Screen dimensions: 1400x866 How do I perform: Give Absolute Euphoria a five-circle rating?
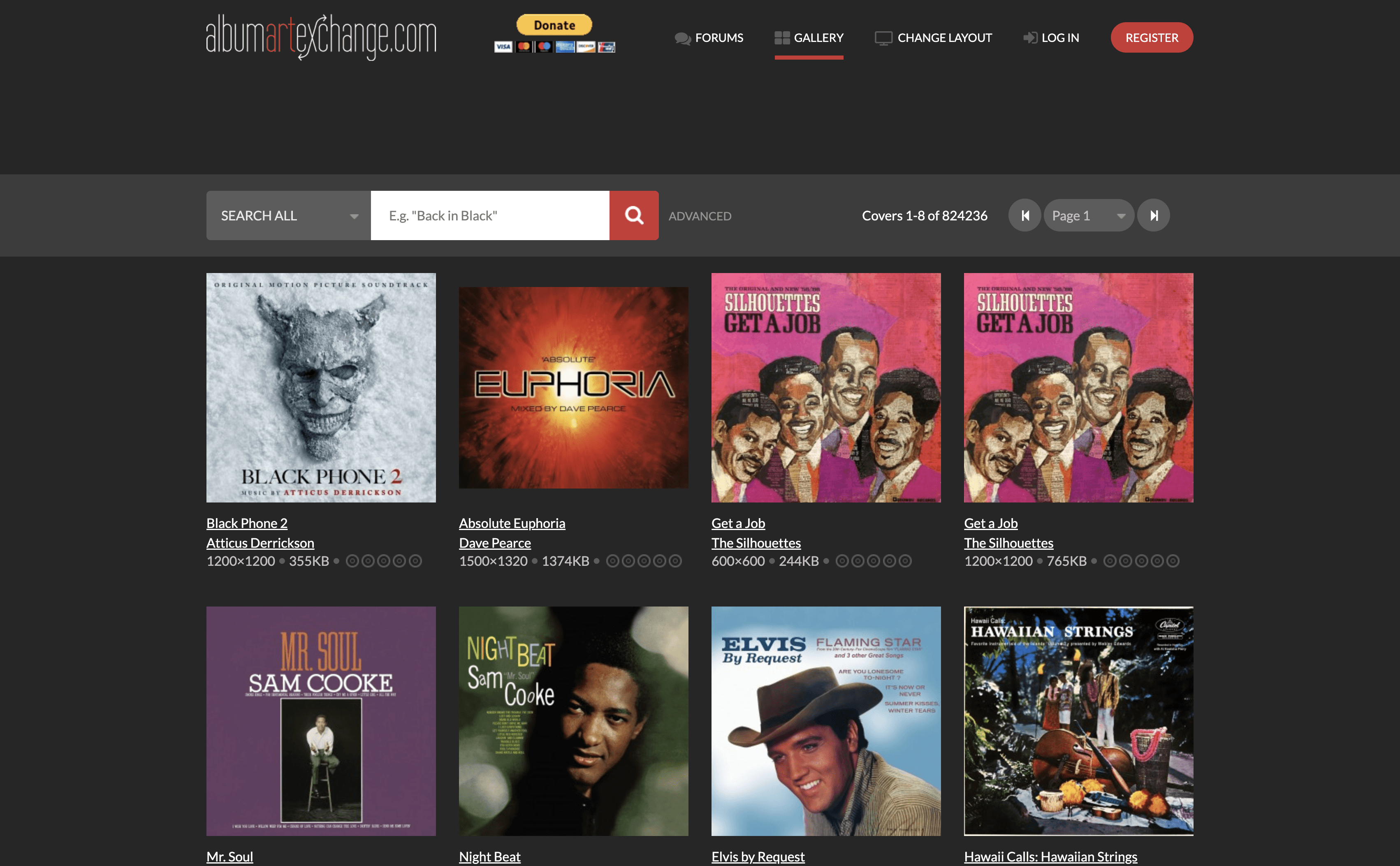click(x=675, y=561)
